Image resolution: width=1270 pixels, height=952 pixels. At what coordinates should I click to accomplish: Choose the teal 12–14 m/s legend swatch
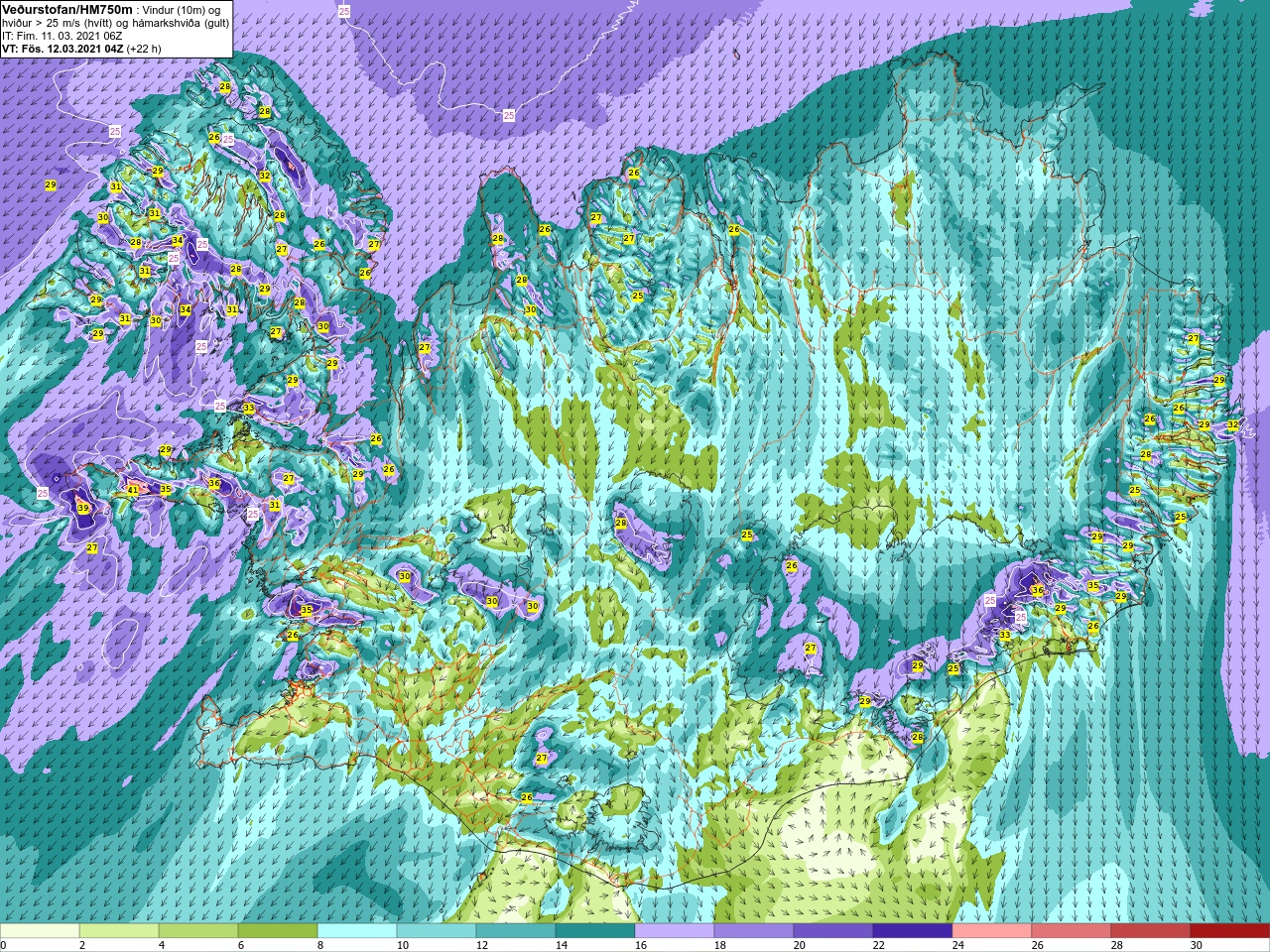pos(516,931)
